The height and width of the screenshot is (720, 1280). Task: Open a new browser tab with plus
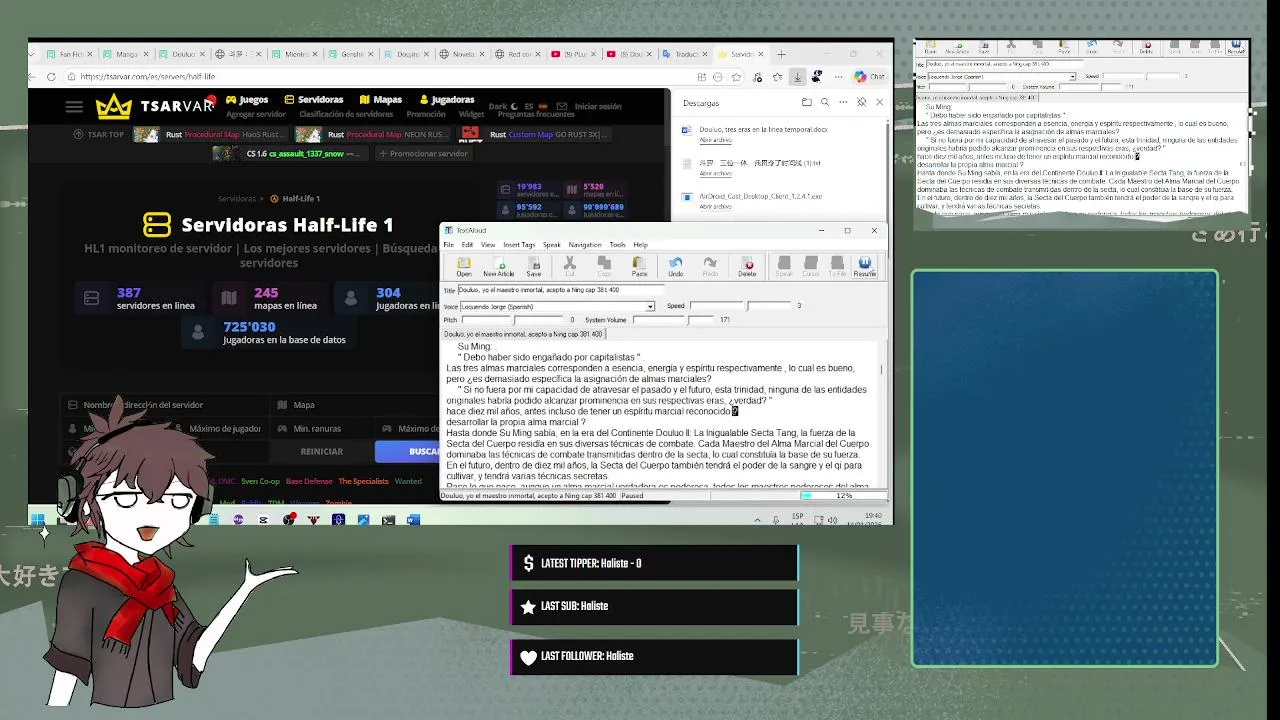(782, 54)
